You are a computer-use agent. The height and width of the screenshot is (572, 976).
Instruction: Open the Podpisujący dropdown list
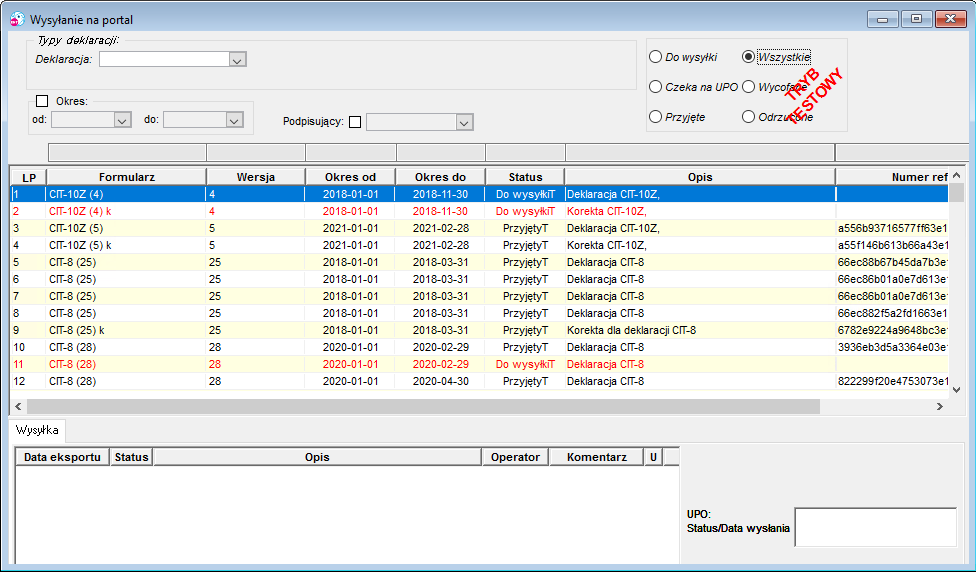(464, 123)
